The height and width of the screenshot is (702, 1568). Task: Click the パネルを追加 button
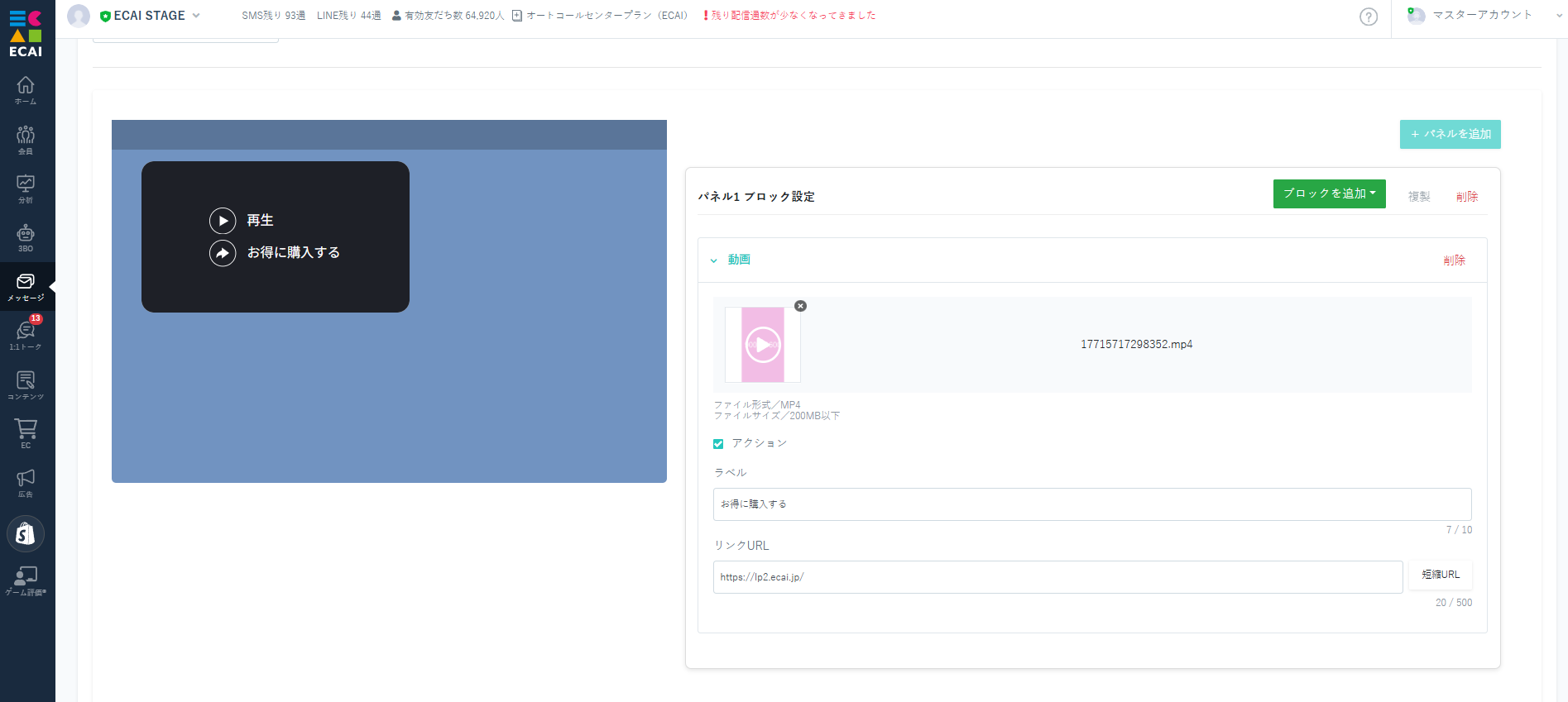[1450, 134]
